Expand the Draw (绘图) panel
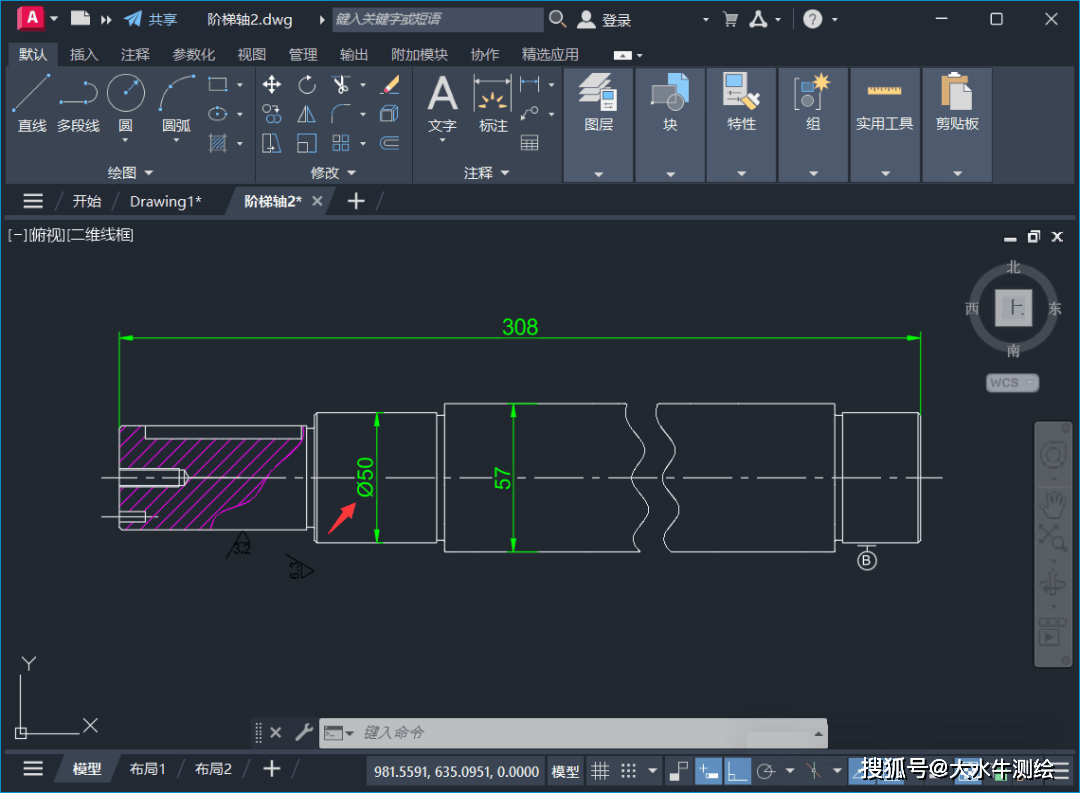Image resolution: width=1080 pixels, height=793 pixels. (130, 172)
